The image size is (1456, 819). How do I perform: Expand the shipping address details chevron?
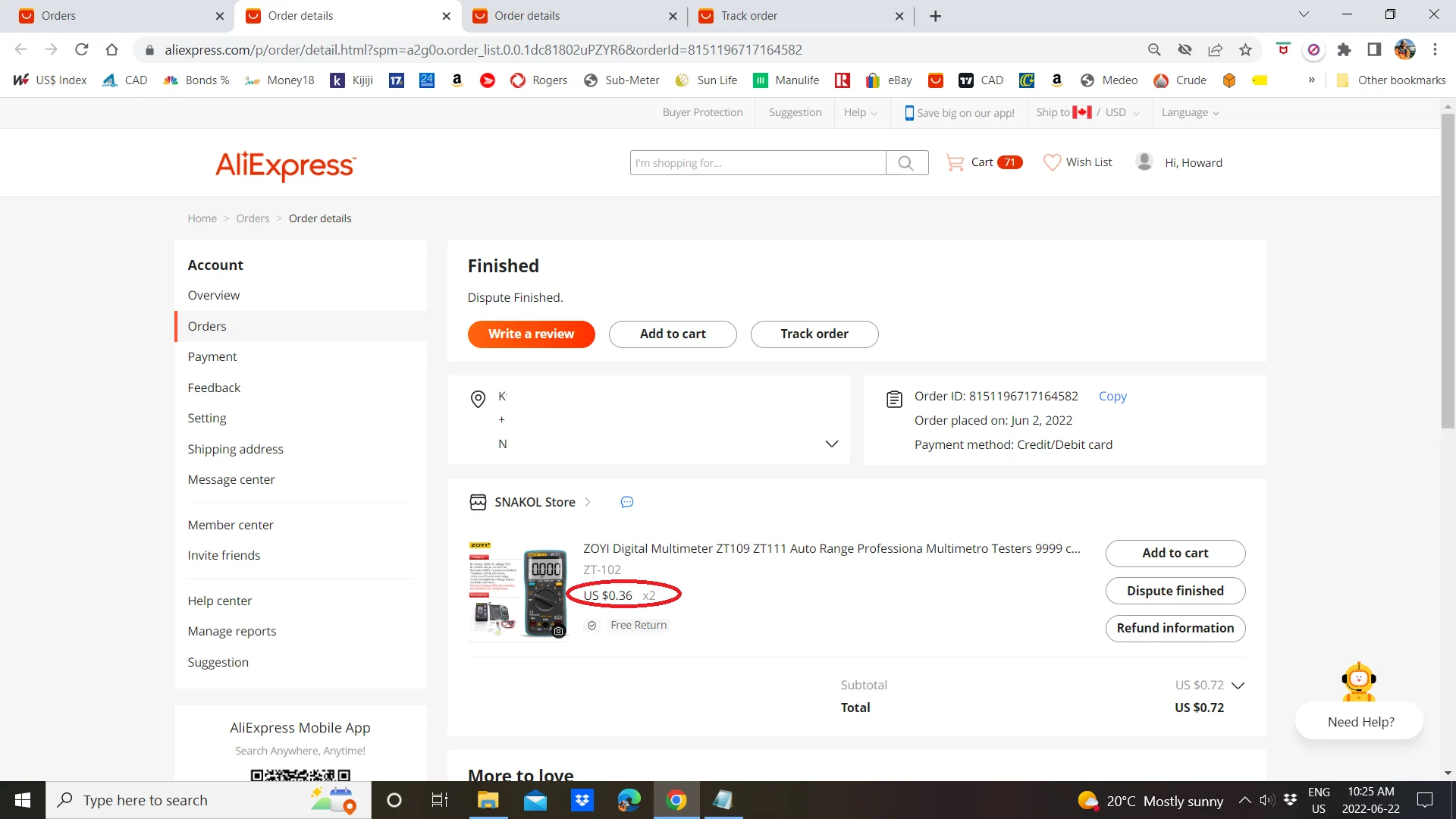(x=831, y=444)
